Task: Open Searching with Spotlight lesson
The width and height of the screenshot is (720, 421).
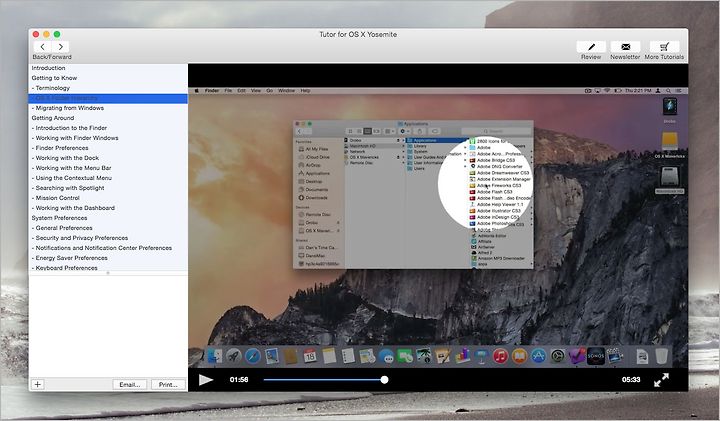Action: [108, 188]
